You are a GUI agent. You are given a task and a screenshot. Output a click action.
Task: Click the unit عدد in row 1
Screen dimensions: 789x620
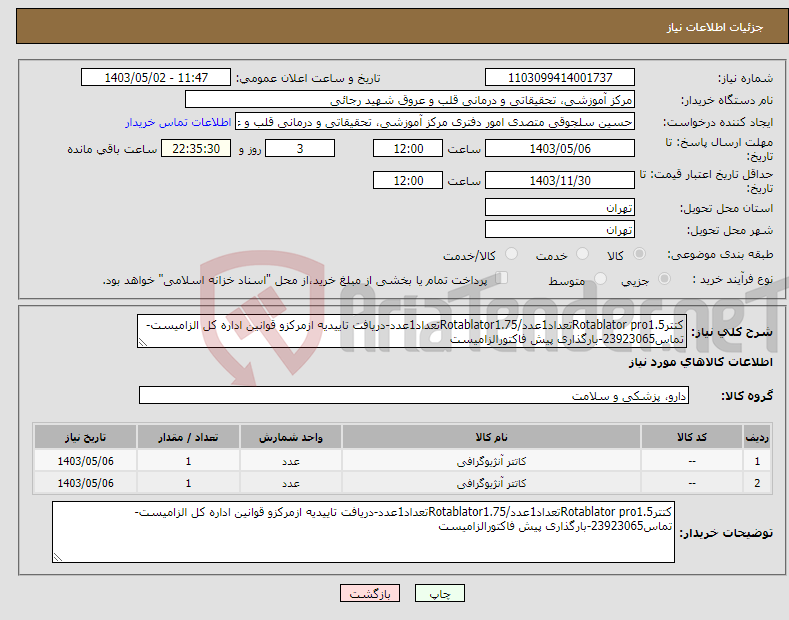tap(291, 461)
